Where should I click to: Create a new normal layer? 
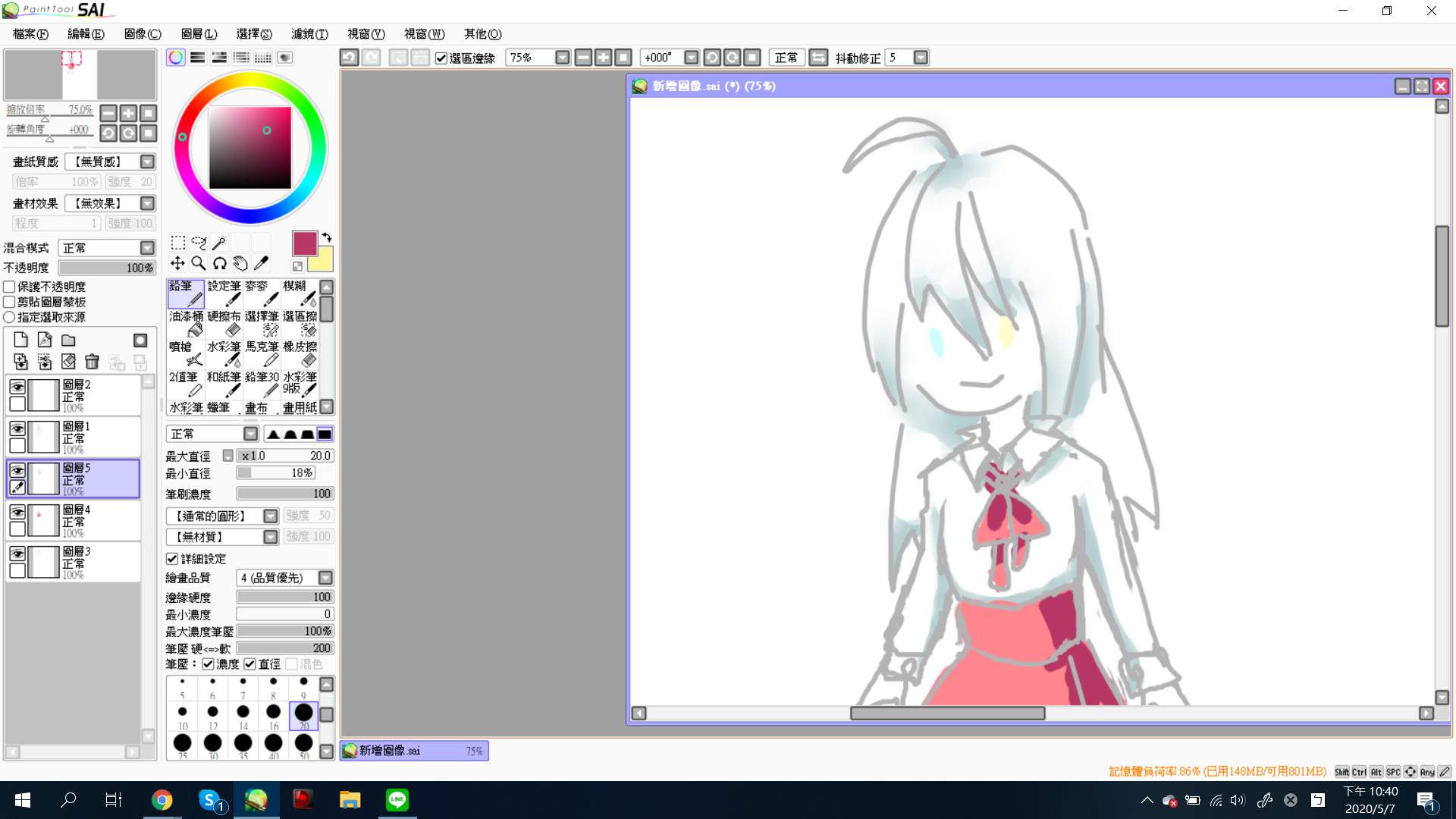(x=20, y=340)
